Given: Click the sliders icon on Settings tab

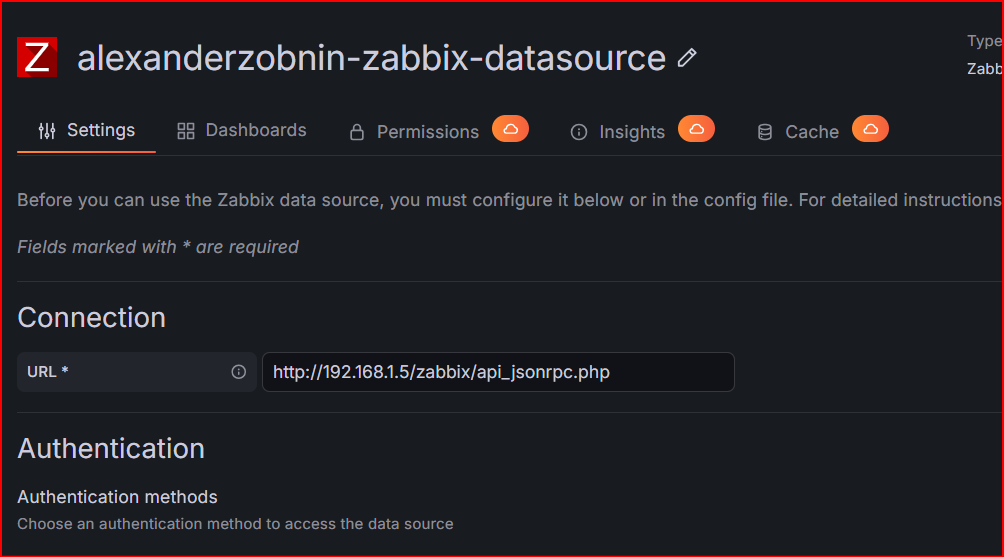Looking at the screenshot, I should (x=47, y=131).
